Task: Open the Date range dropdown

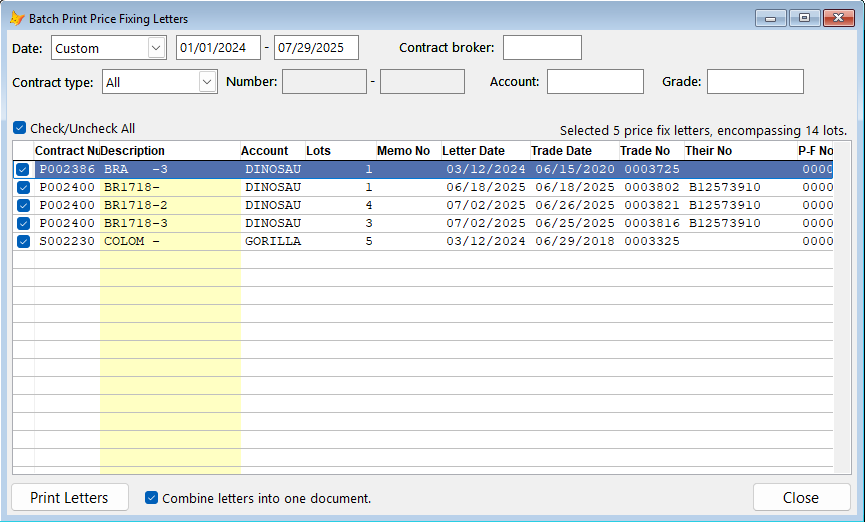Action: tap(157, 48)
